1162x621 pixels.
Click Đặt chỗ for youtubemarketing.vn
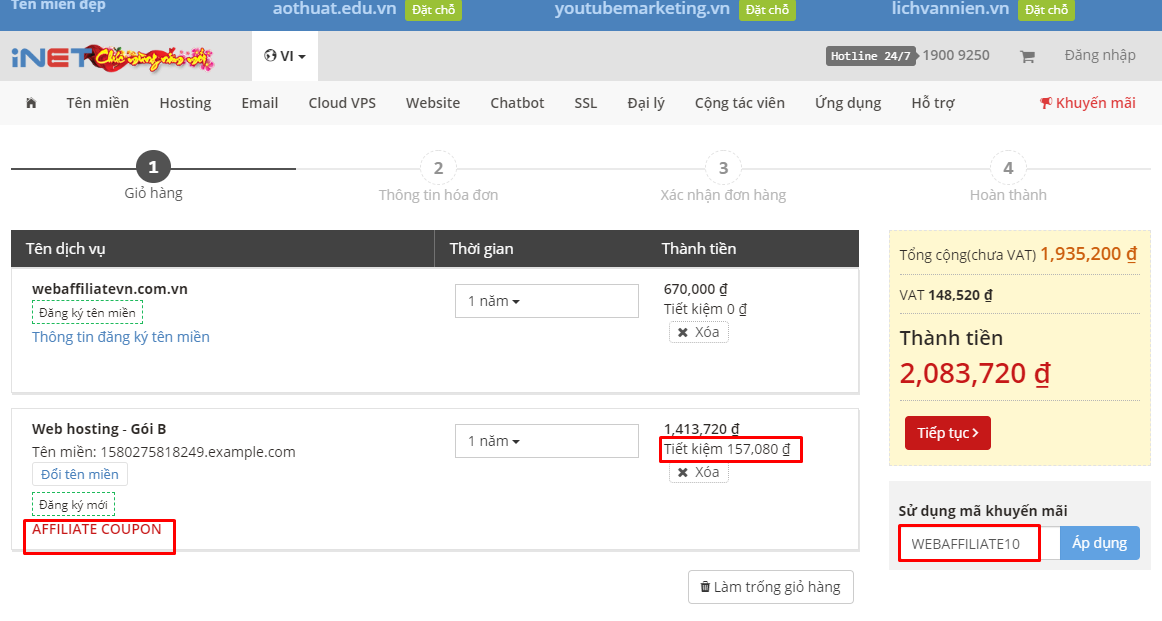tap(767, 10)
